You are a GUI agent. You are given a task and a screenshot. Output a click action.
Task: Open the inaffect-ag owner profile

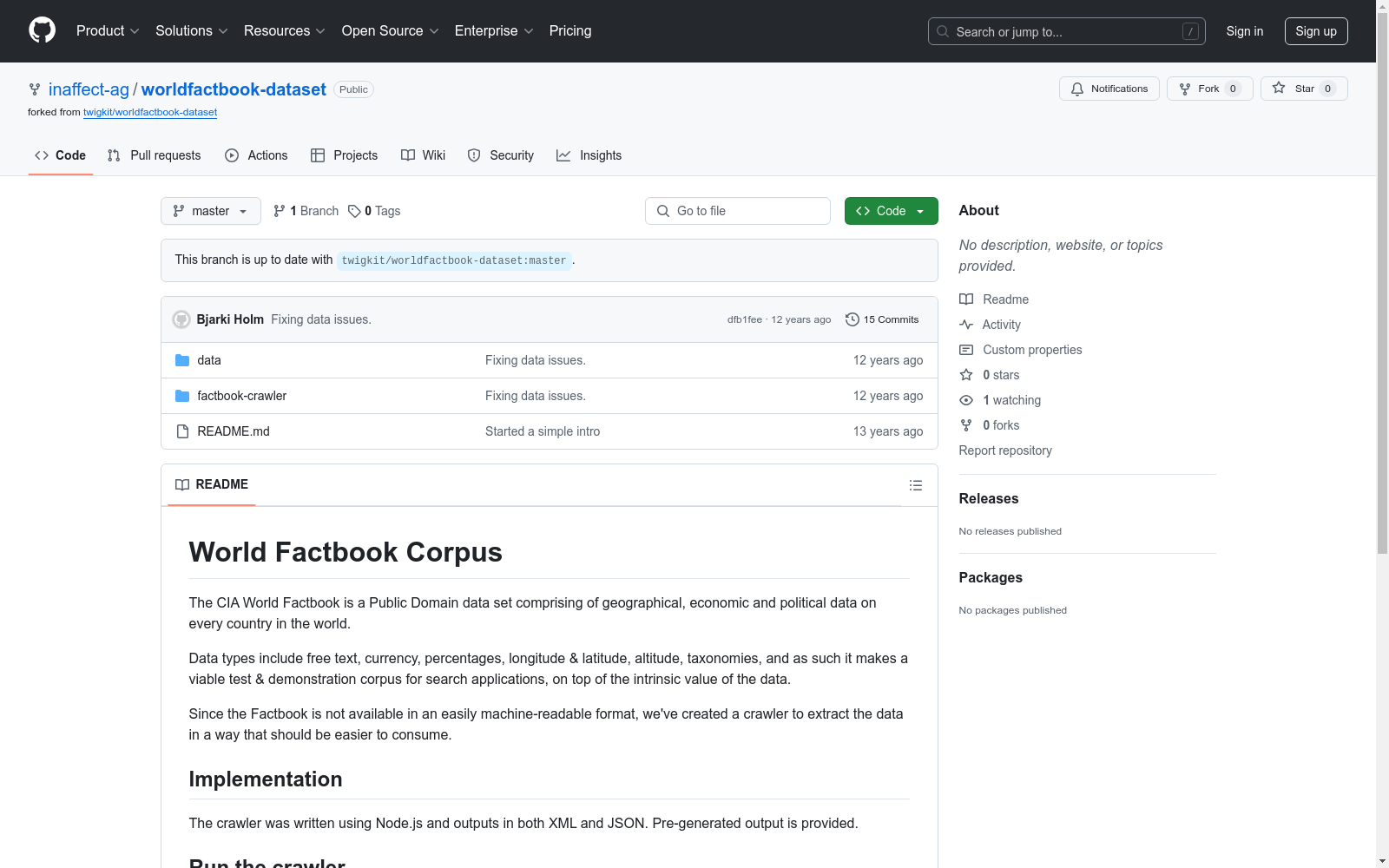89,89
